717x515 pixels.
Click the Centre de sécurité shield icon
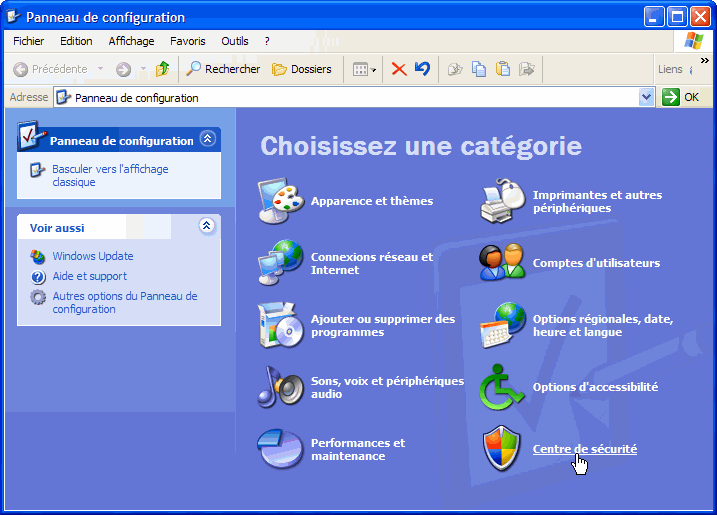coord(502,449)
